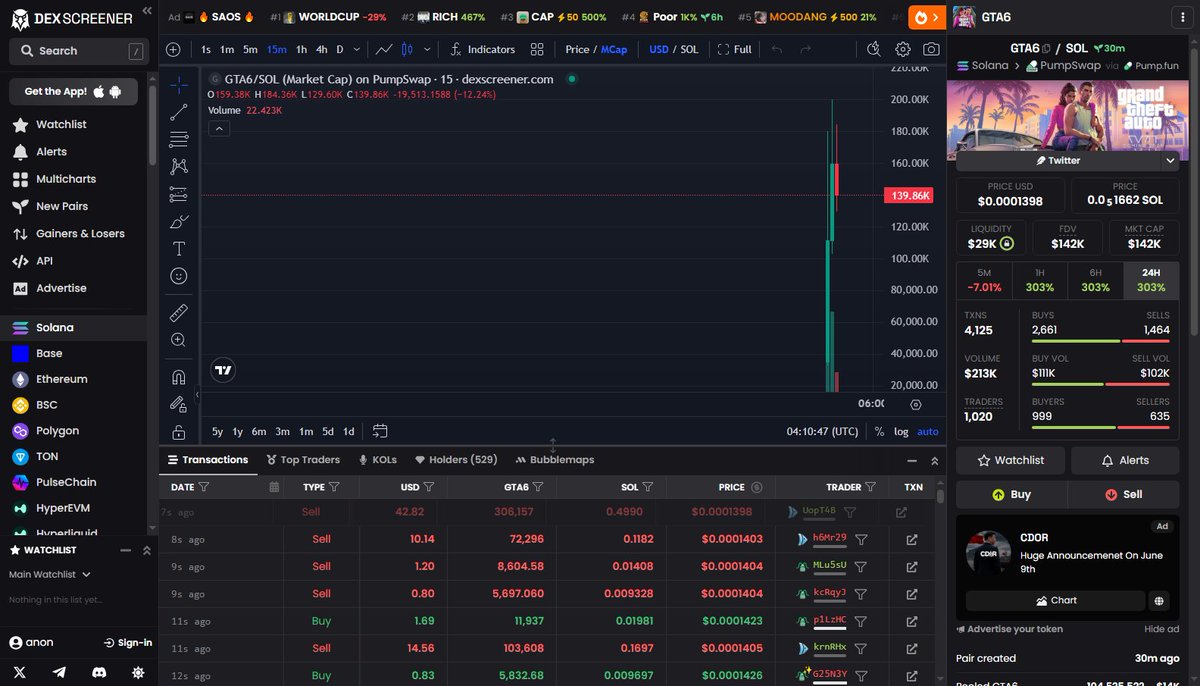Open chart settings gear icon
This screenshot has width=1200, height=686.
click(903, 49)
